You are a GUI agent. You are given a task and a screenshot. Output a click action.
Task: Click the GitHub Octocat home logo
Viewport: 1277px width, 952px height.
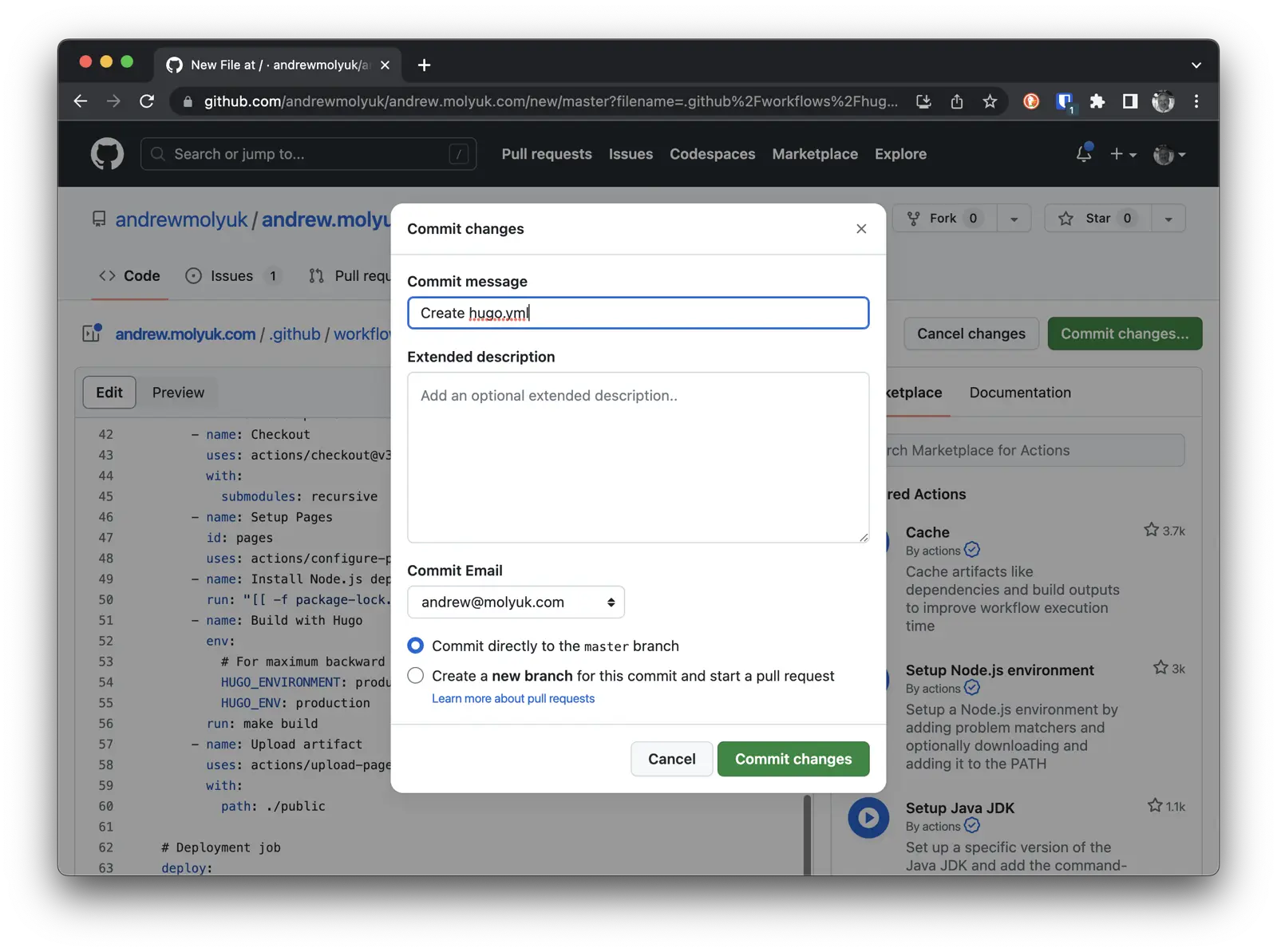point(107,153)
